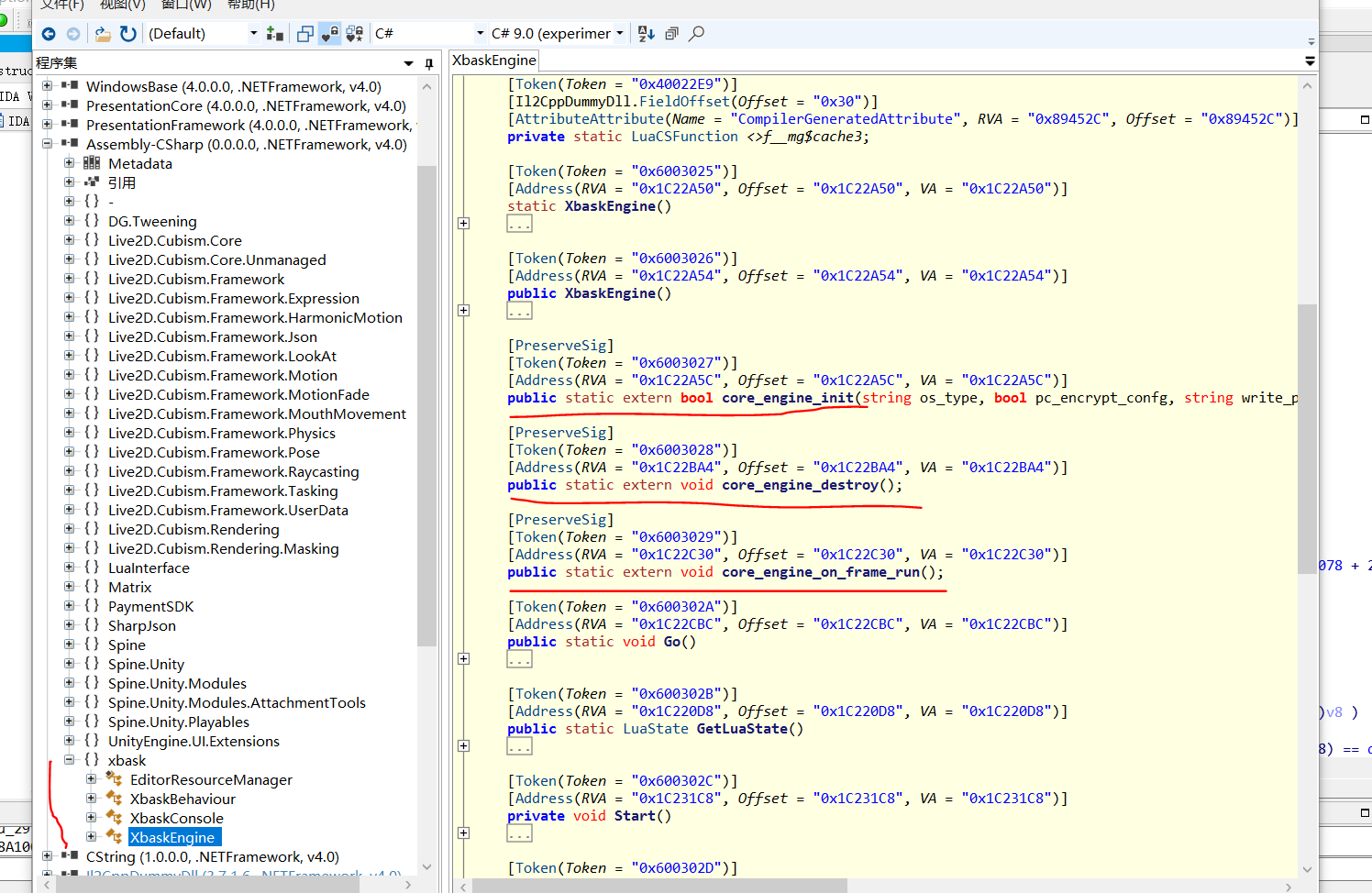Image resolution: width=1372 pixels, height=893 pixels.
Task: Reload assemblies with the refresh icon
Action: (128, 34)
